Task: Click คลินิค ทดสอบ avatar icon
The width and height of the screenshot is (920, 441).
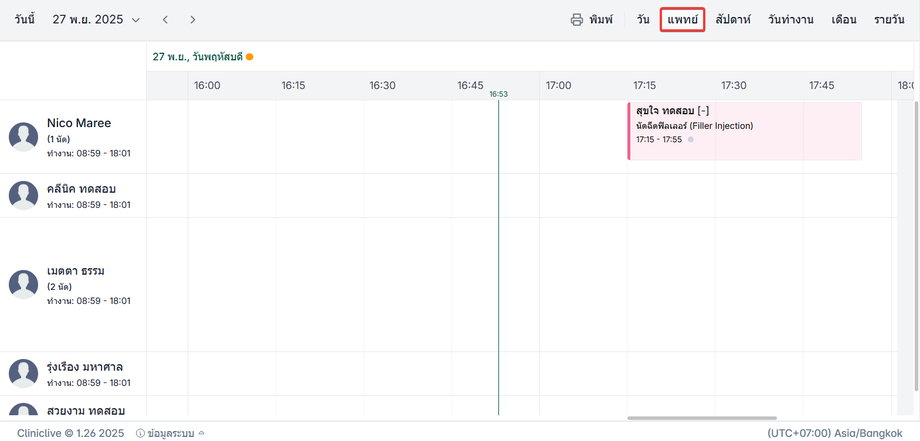Action: coord(24,196)
